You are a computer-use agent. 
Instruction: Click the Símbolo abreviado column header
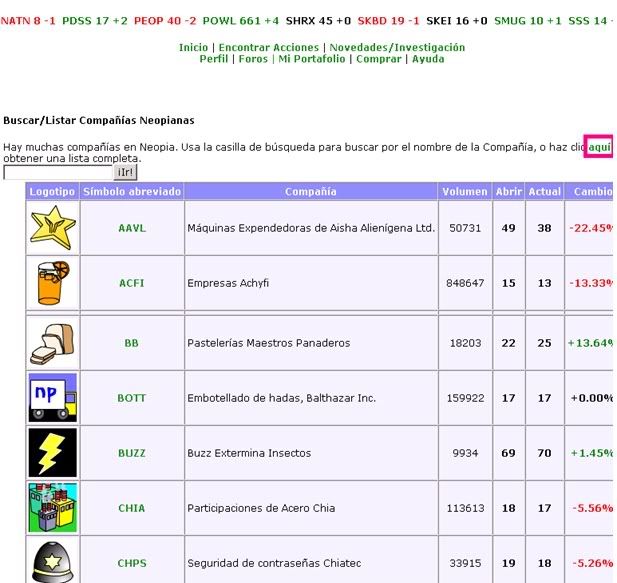point(132,192)
